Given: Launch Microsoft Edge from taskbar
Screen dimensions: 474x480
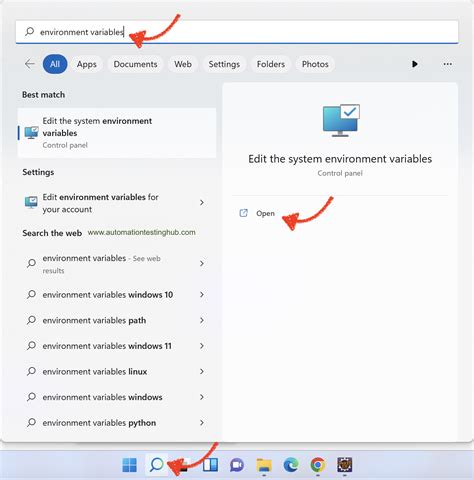Looking at the screenshot, I should (x=291, y=465).
